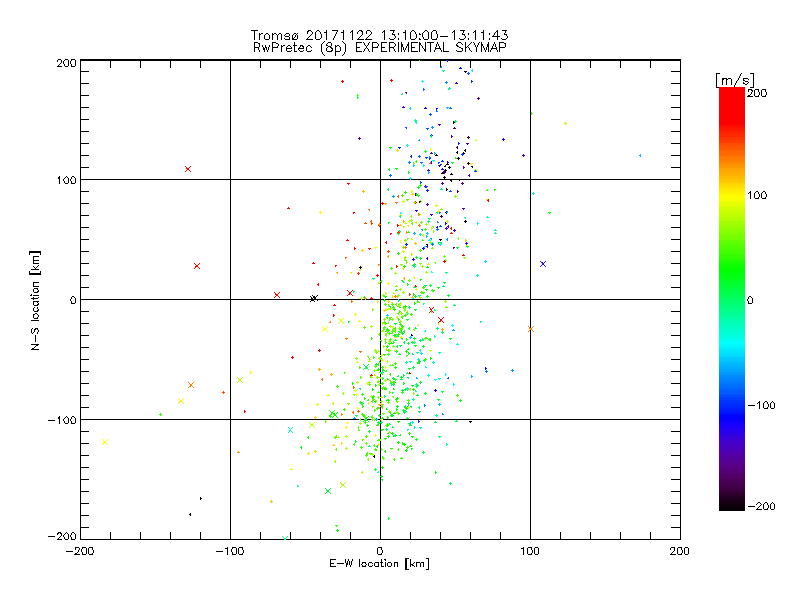800x600 pixels.
Task: Click the yellow X marker near bottom-left corner
Action: click(x=105, y=442)
